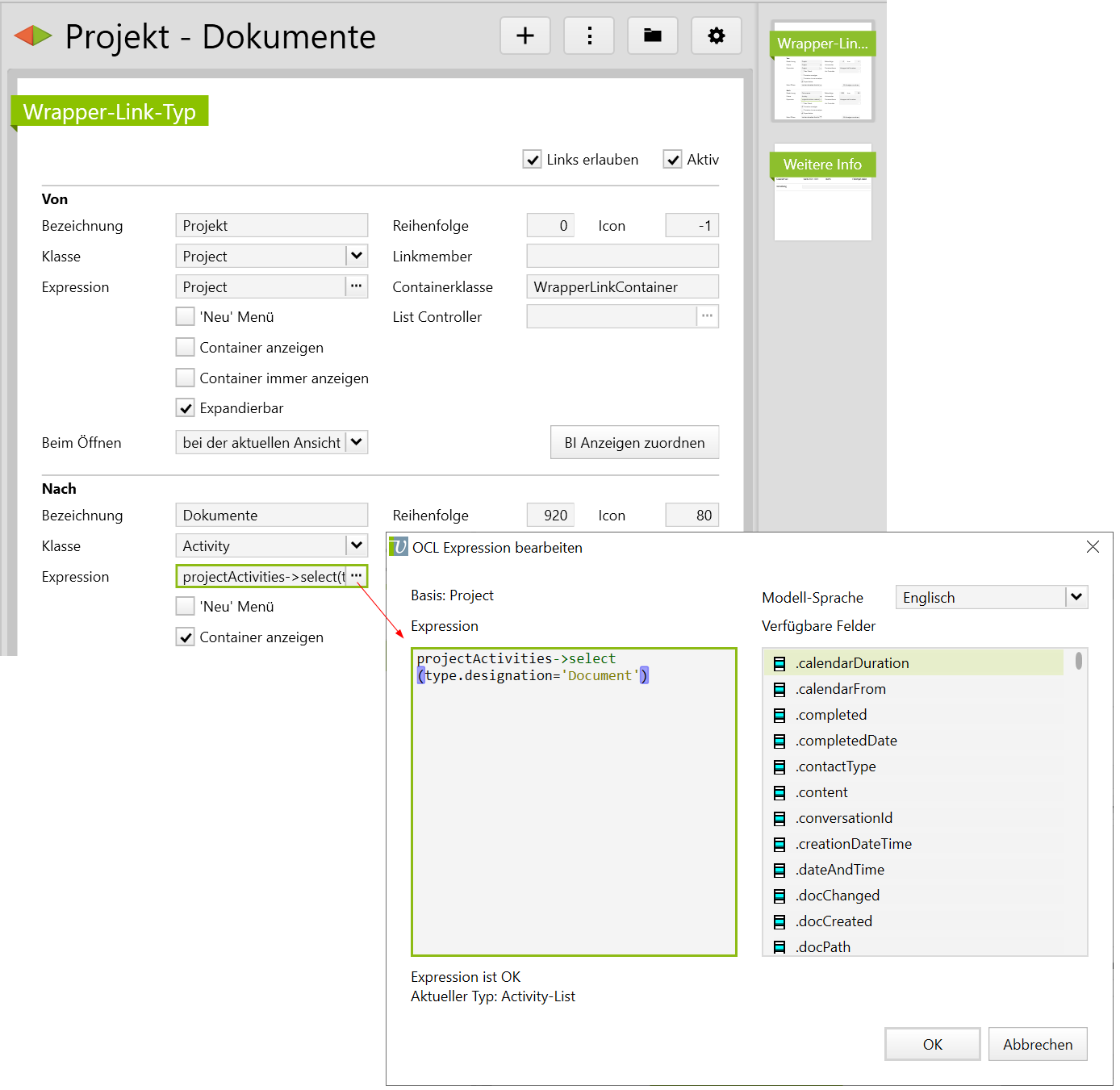1120x1090 pixels.
Task: Click ellipsis next to projectActivities expression
Action: point(356,576)
